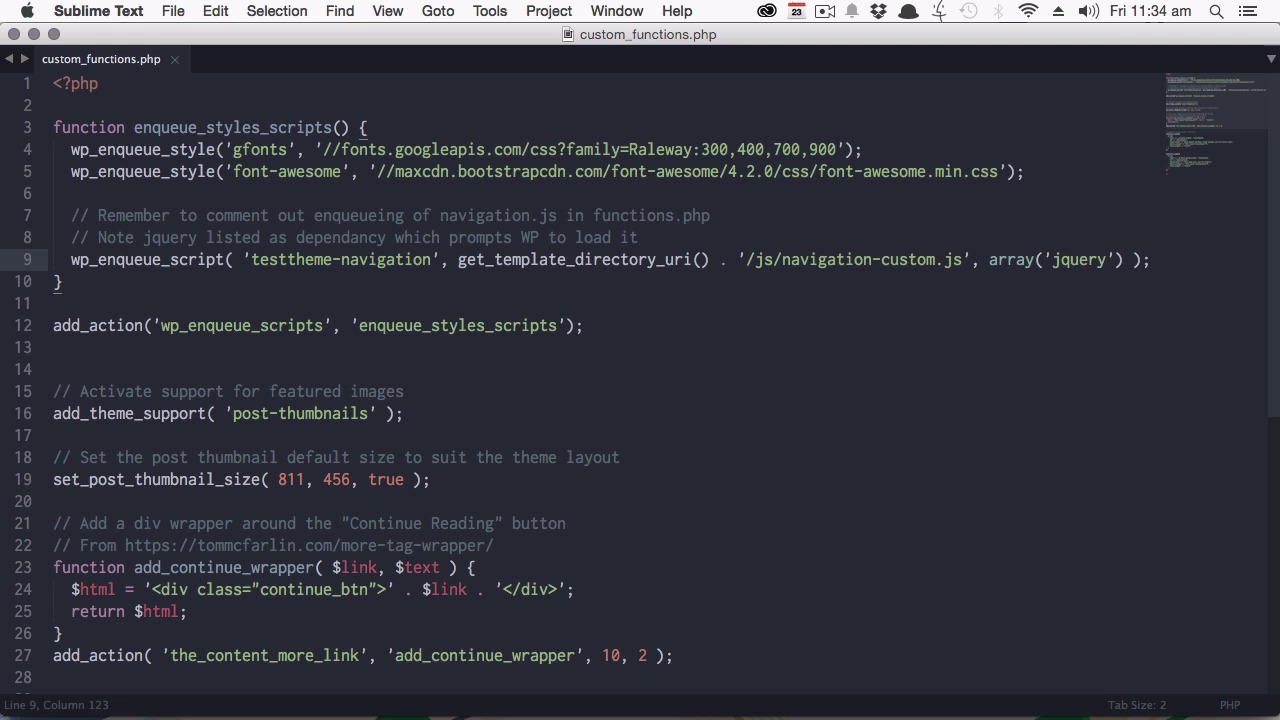The image size is (1280, 720).
Task: Click 'the_content_more_link' string
Action: tap(264, 656)
